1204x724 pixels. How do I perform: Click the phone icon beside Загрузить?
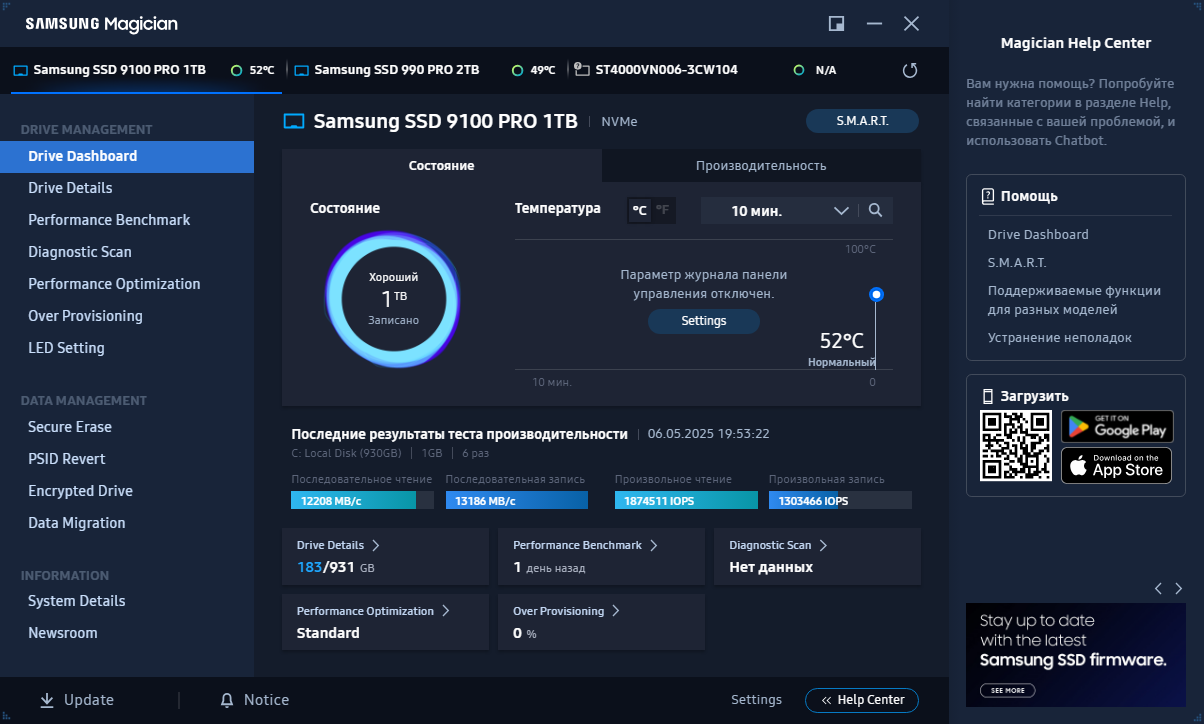[x=988, y=396]
